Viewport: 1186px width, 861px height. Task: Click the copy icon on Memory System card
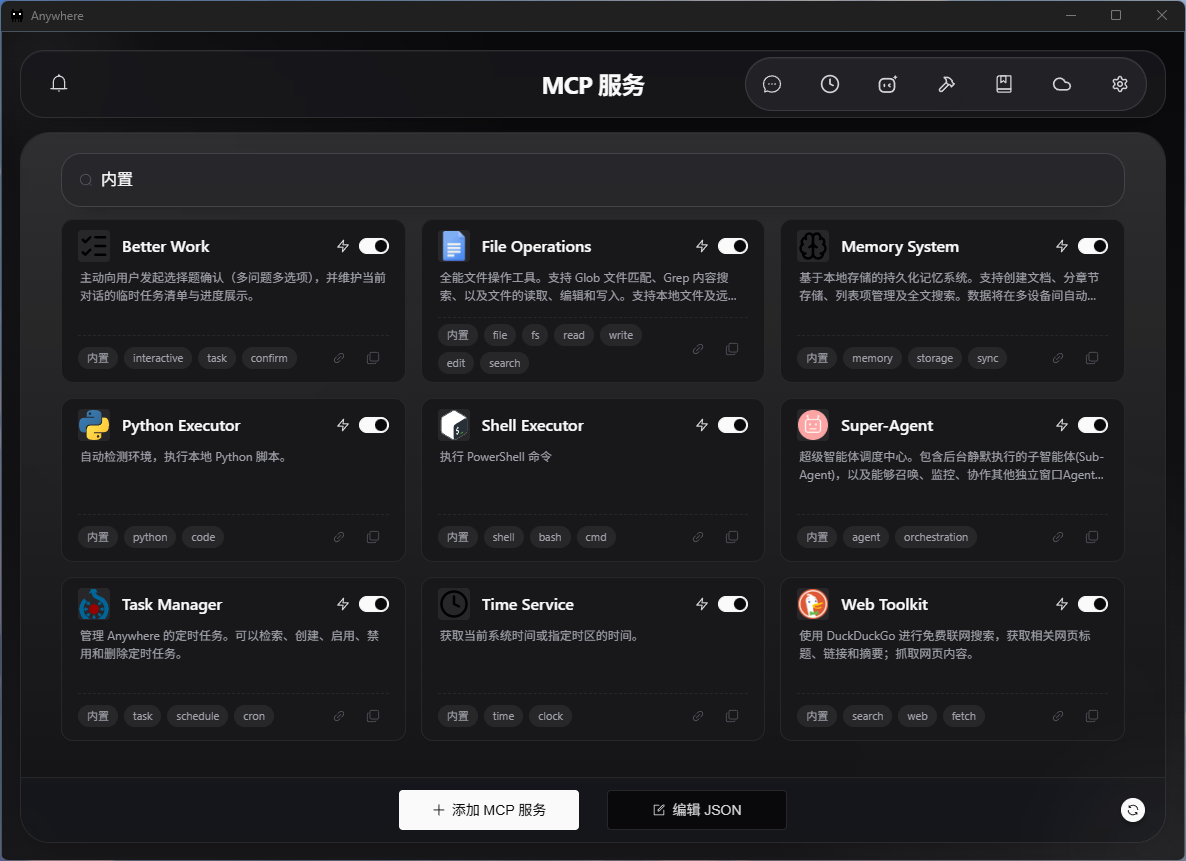(1092, 358)
